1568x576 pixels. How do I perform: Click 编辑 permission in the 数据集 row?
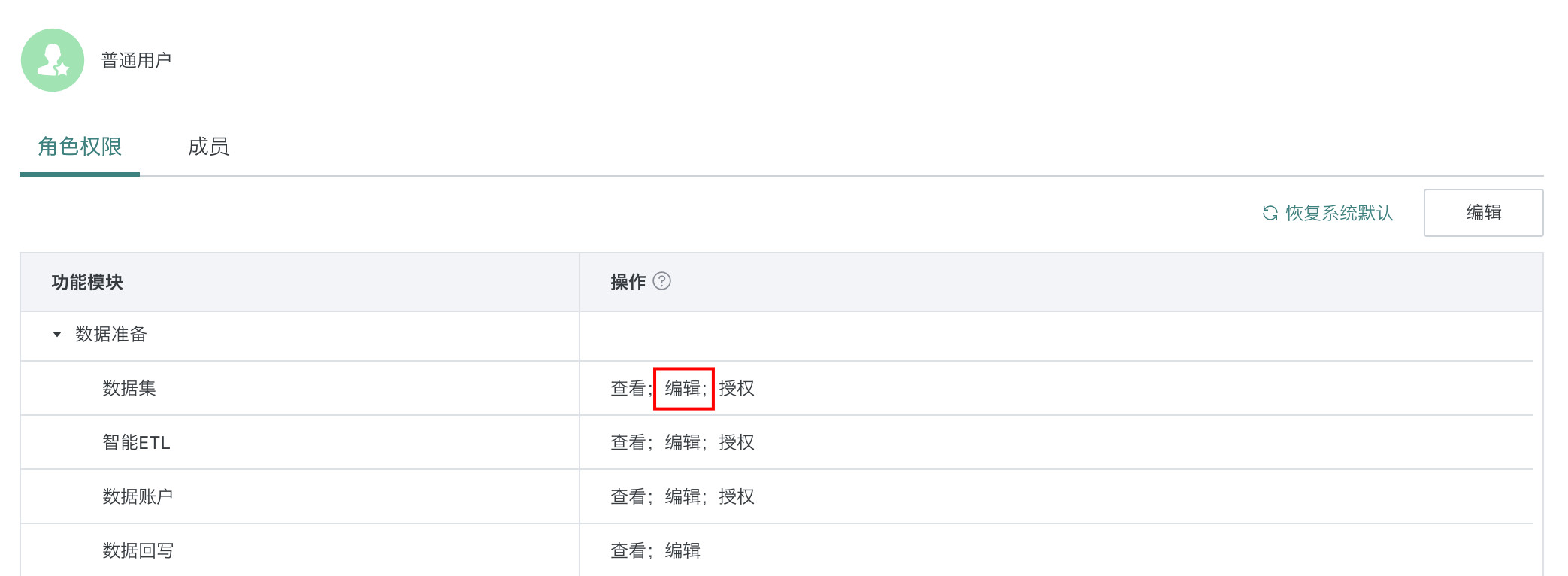tap(683, 388)
